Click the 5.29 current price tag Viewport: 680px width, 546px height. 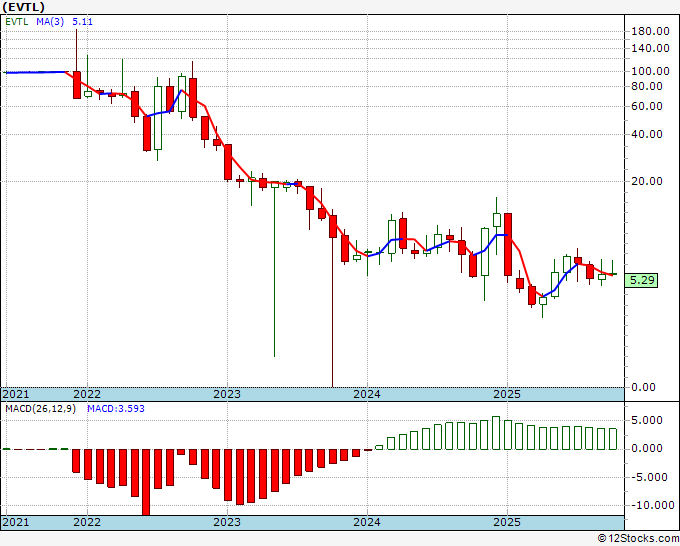pyautogui.click(x=641, y=280)
